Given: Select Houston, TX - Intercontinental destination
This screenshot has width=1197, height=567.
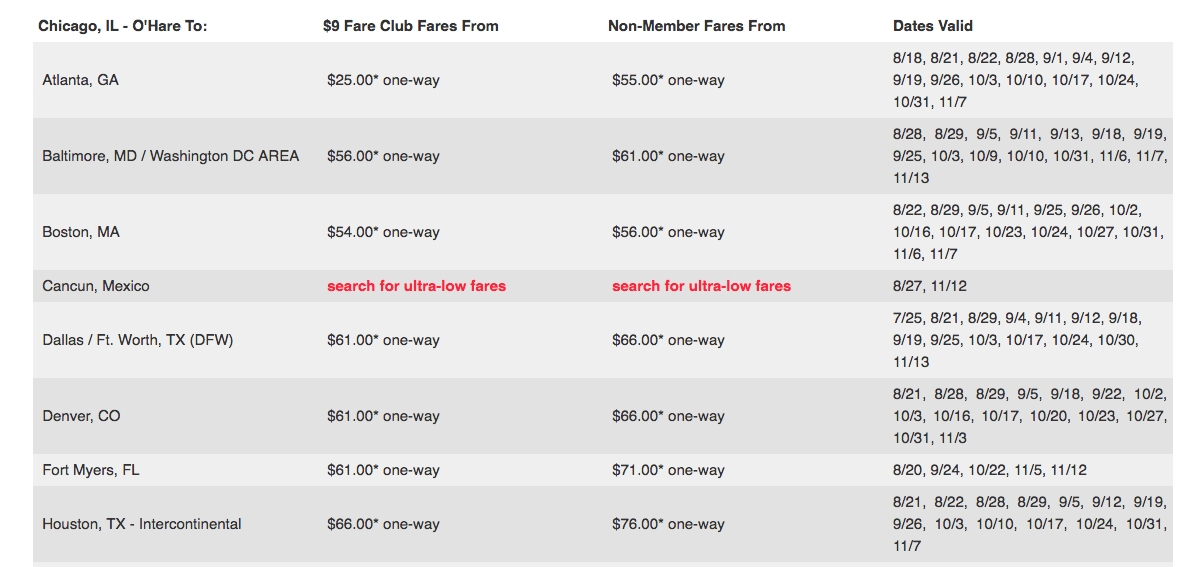Looking at the screenshot, I should [142, 524].
